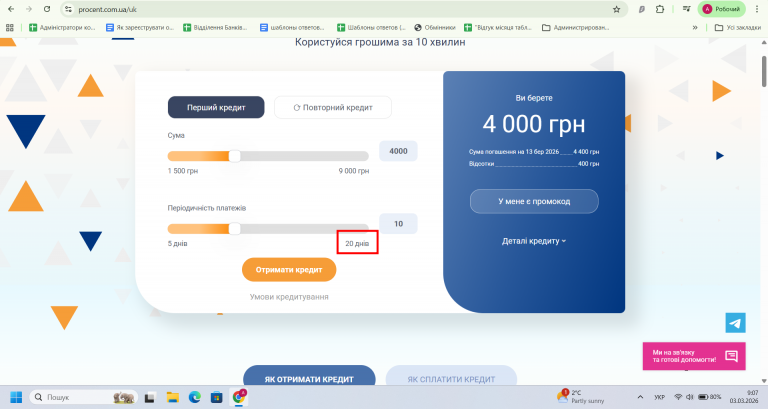
Task: Open Wi-Fi network tray icon
Action: (x=678, y=397)
